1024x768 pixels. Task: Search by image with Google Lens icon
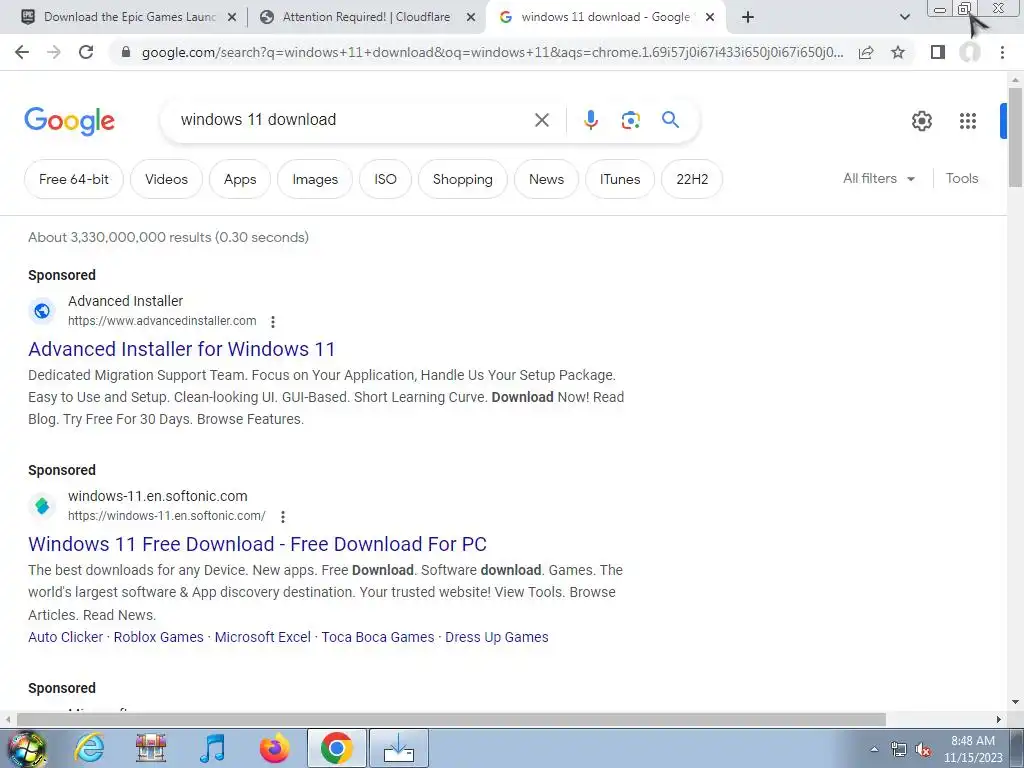click(x=630, y=120)
